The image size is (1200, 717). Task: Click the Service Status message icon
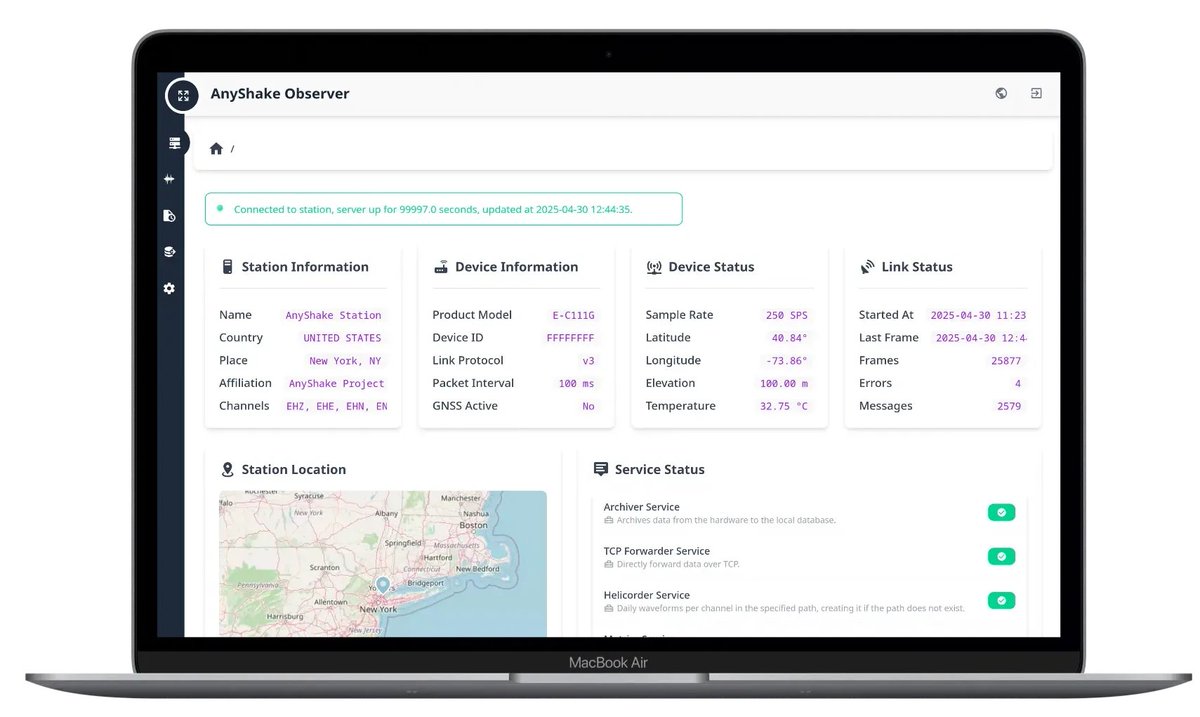click(x=601, y=469)
